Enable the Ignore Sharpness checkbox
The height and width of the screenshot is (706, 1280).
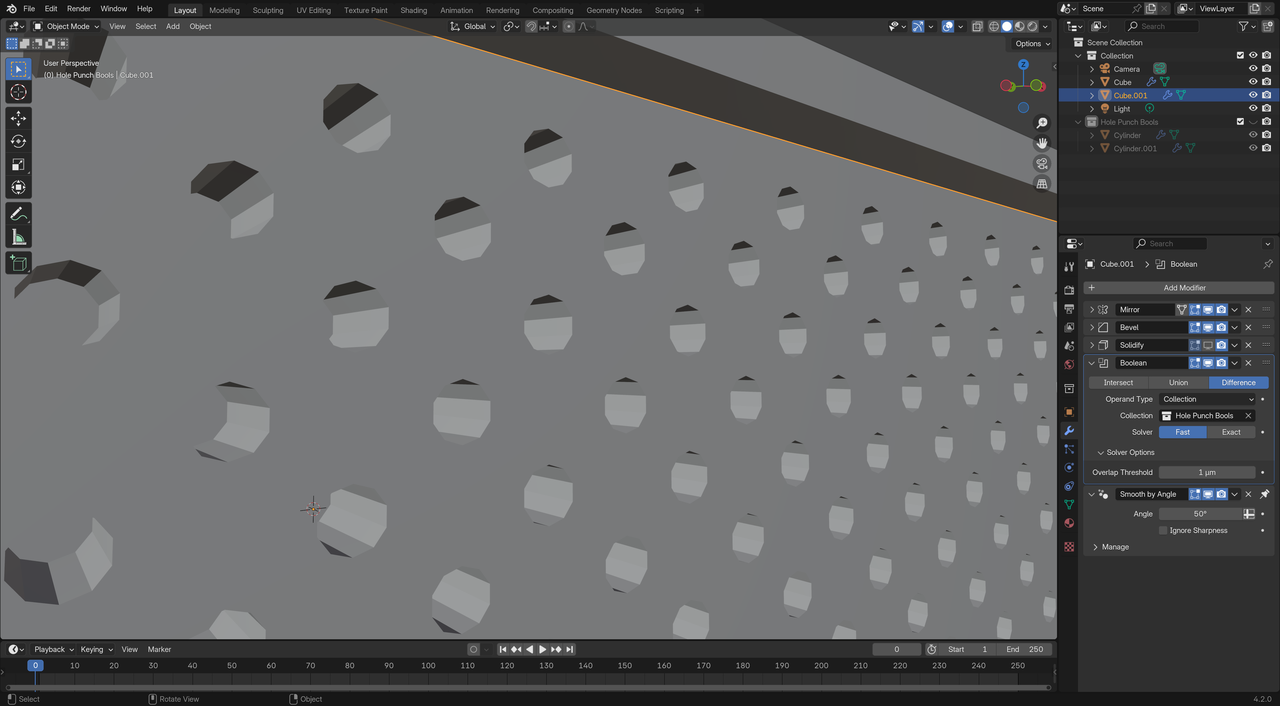coord(1163,530)
